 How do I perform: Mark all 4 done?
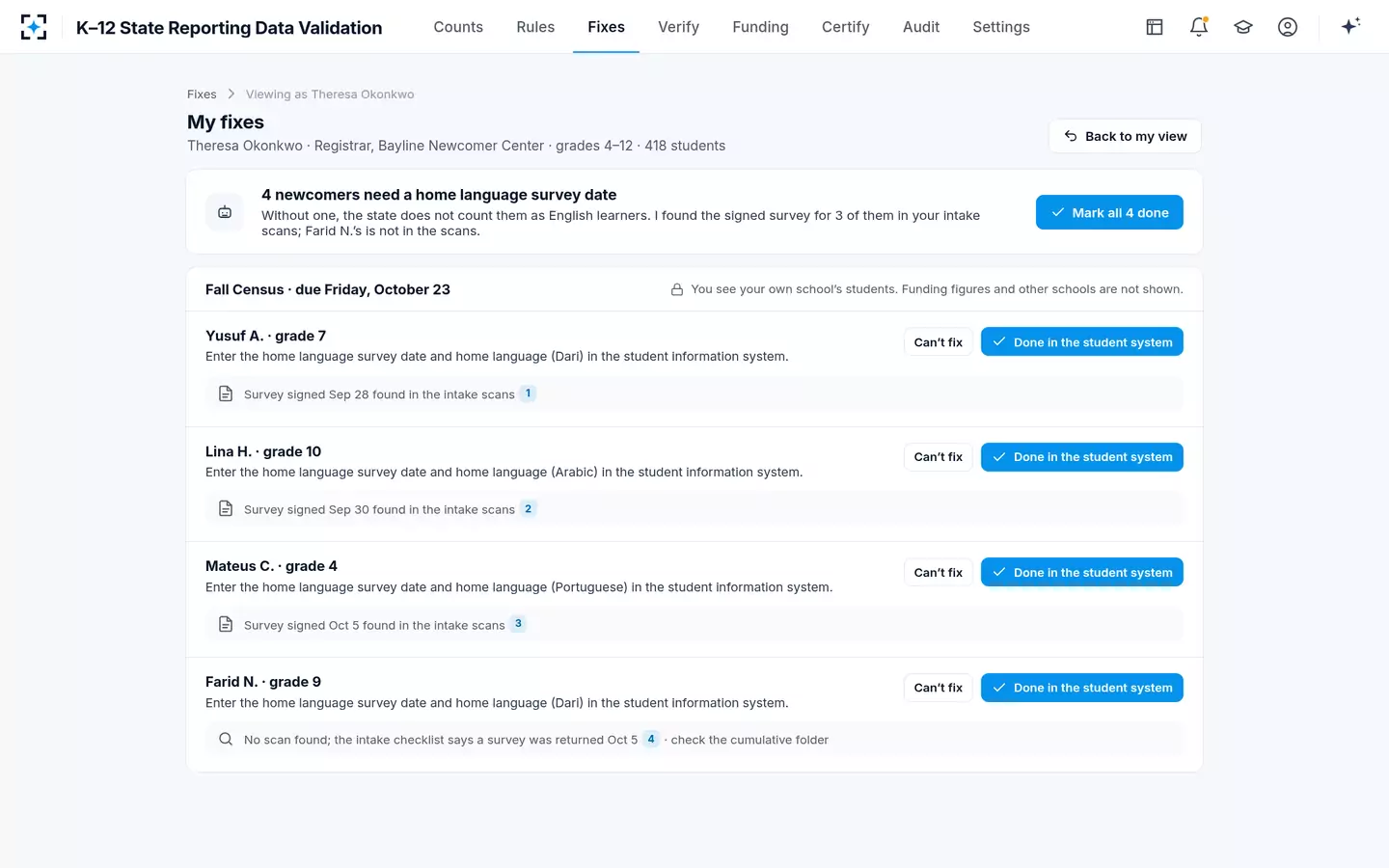click(x=1109, y=212)
